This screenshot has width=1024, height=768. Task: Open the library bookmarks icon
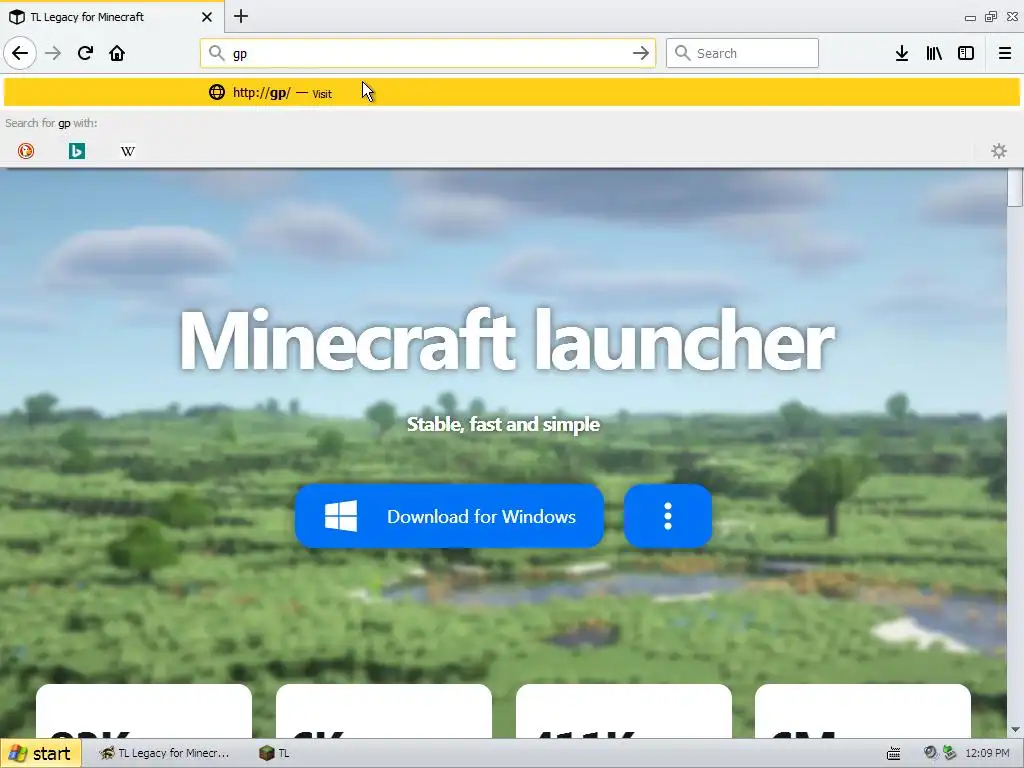coord(934,53)
